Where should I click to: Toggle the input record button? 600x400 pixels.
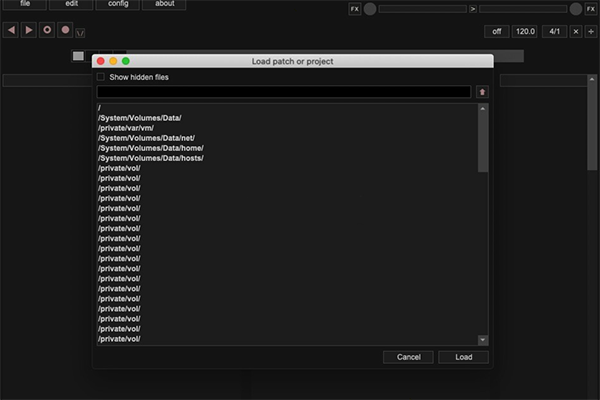tap(65, 30)
